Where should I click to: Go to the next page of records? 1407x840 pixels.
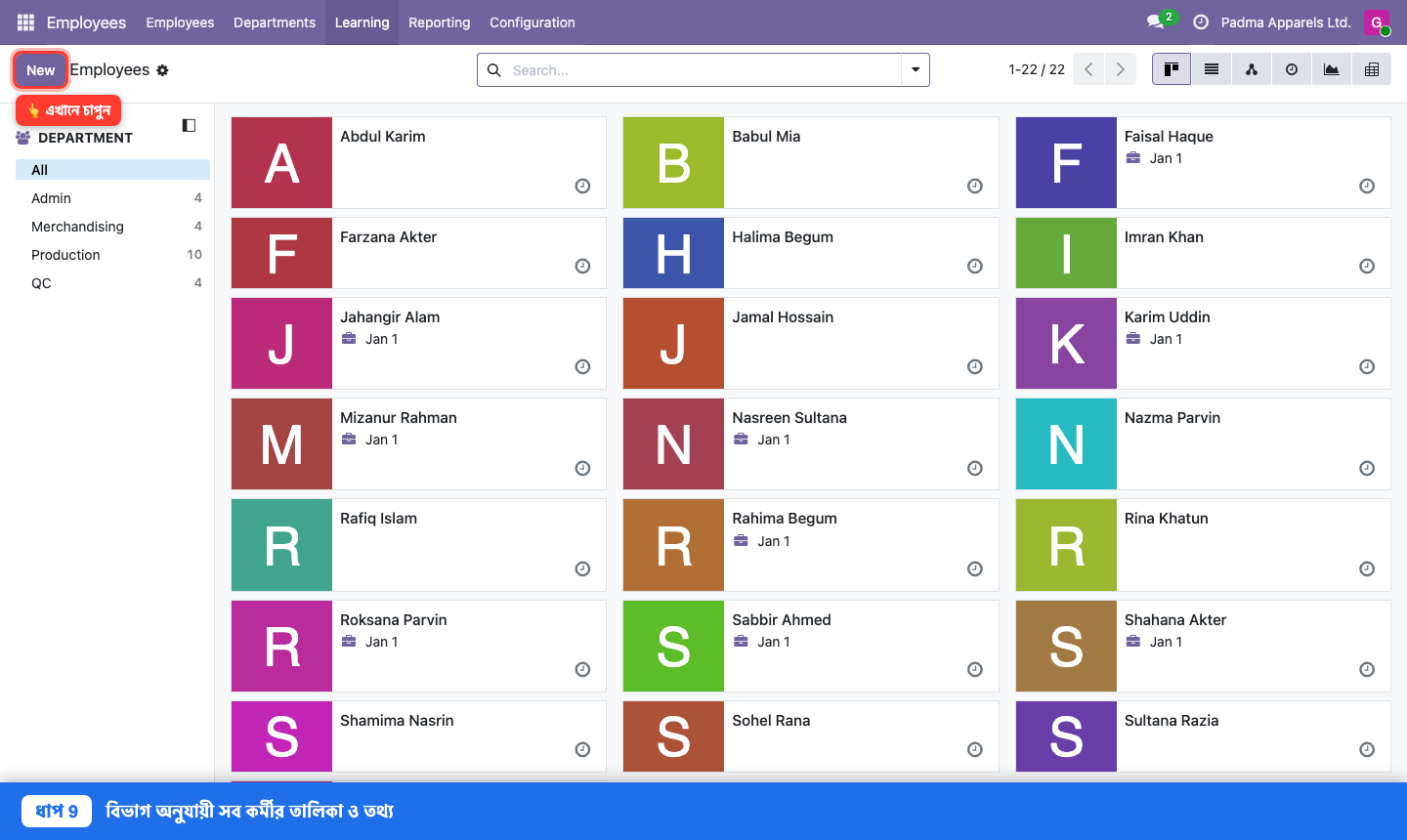coord(1121,69)
